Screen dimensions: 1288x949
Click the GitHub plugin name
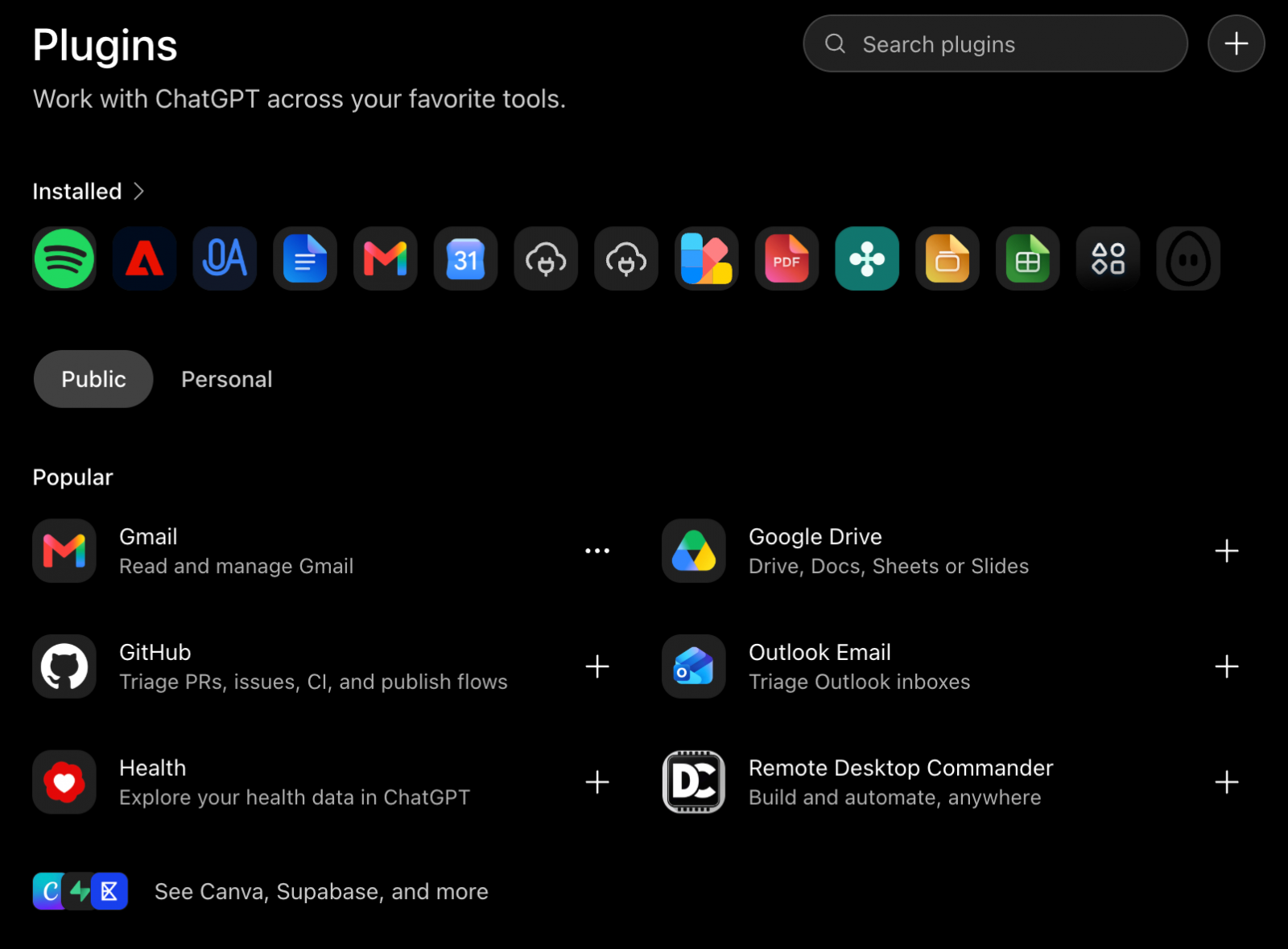click(155, 652)
